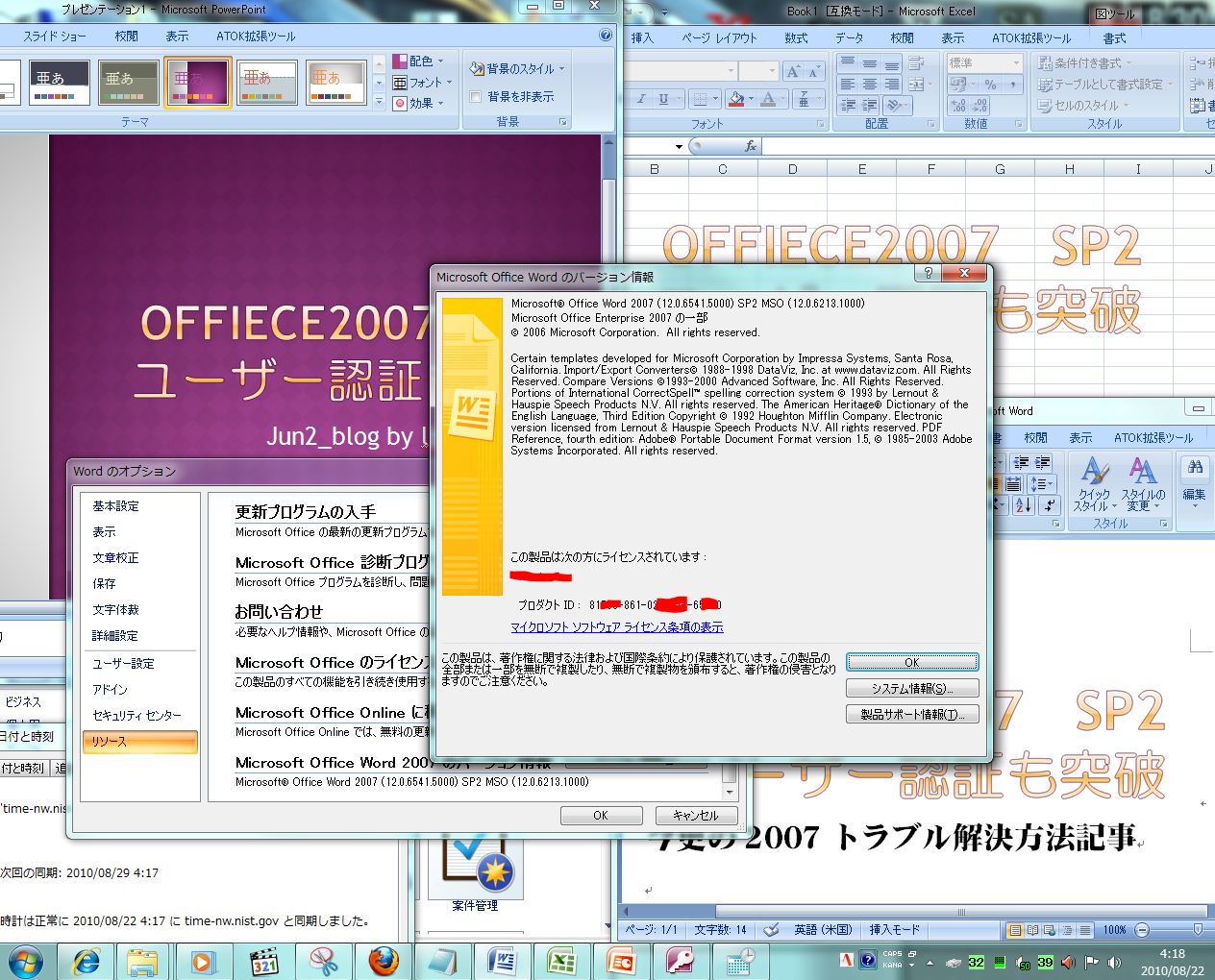Pick the dark blue PowerPoint theme thumbnail

(x=60, y=83)
